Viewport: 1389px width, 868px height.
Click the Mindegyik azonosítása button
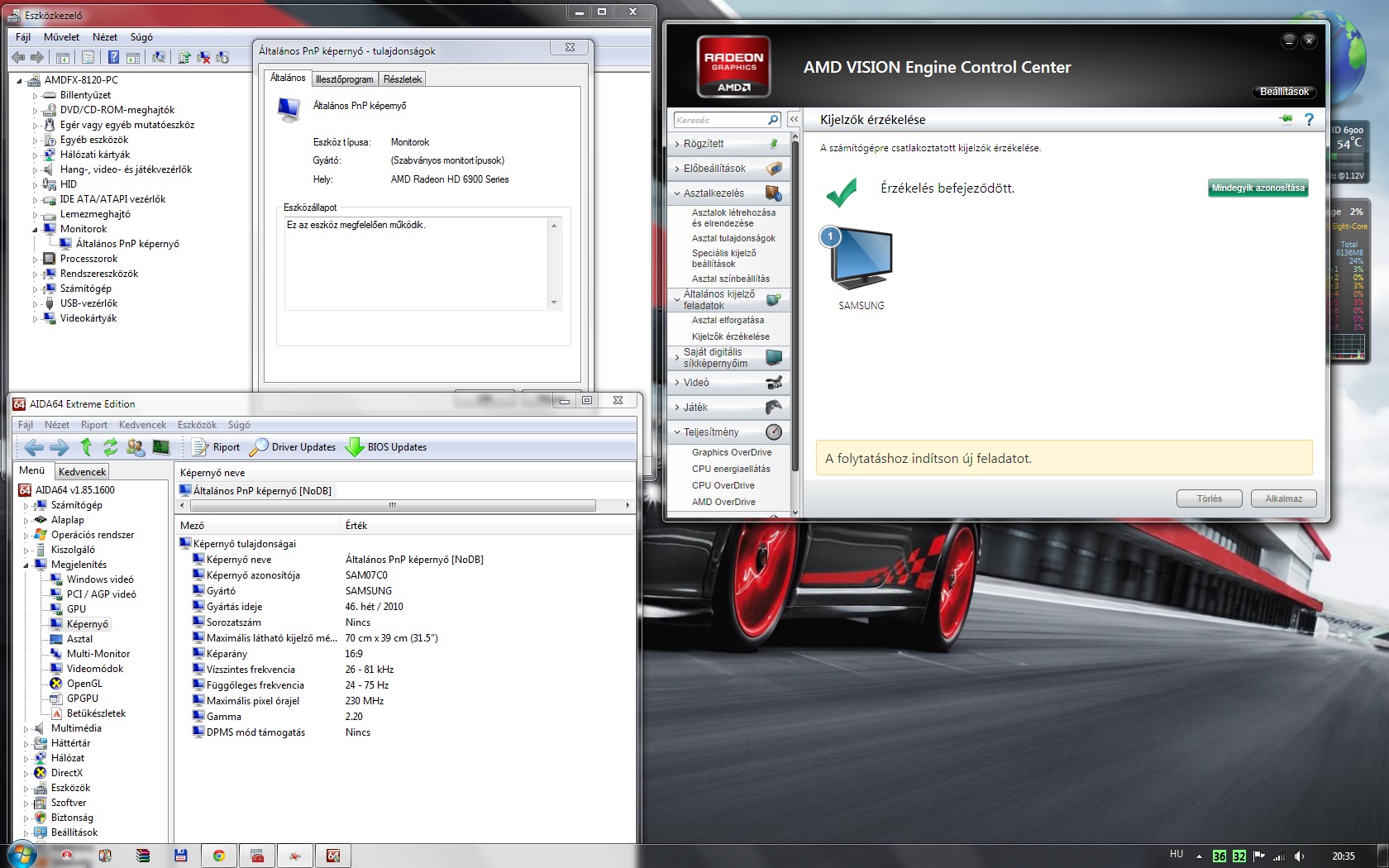[1258, 188]
